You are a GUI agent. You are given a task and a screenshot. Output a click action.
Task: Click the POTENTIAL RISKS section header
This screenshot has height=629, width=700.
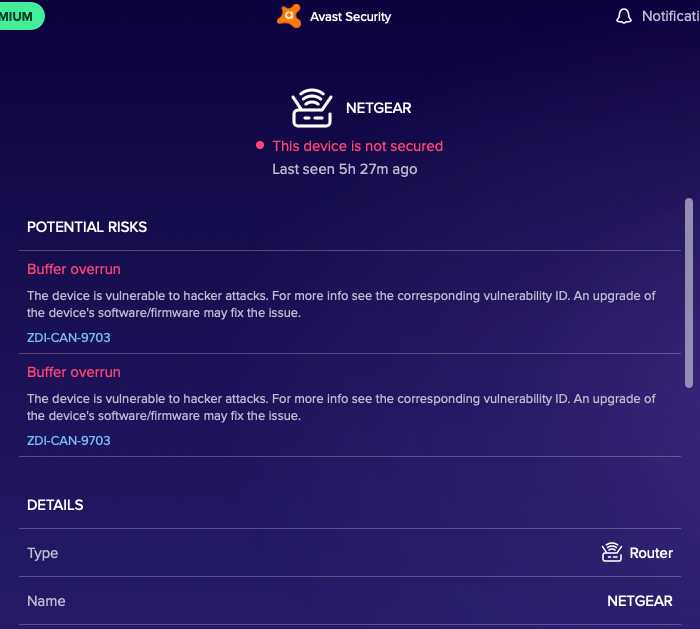(87, 227)
